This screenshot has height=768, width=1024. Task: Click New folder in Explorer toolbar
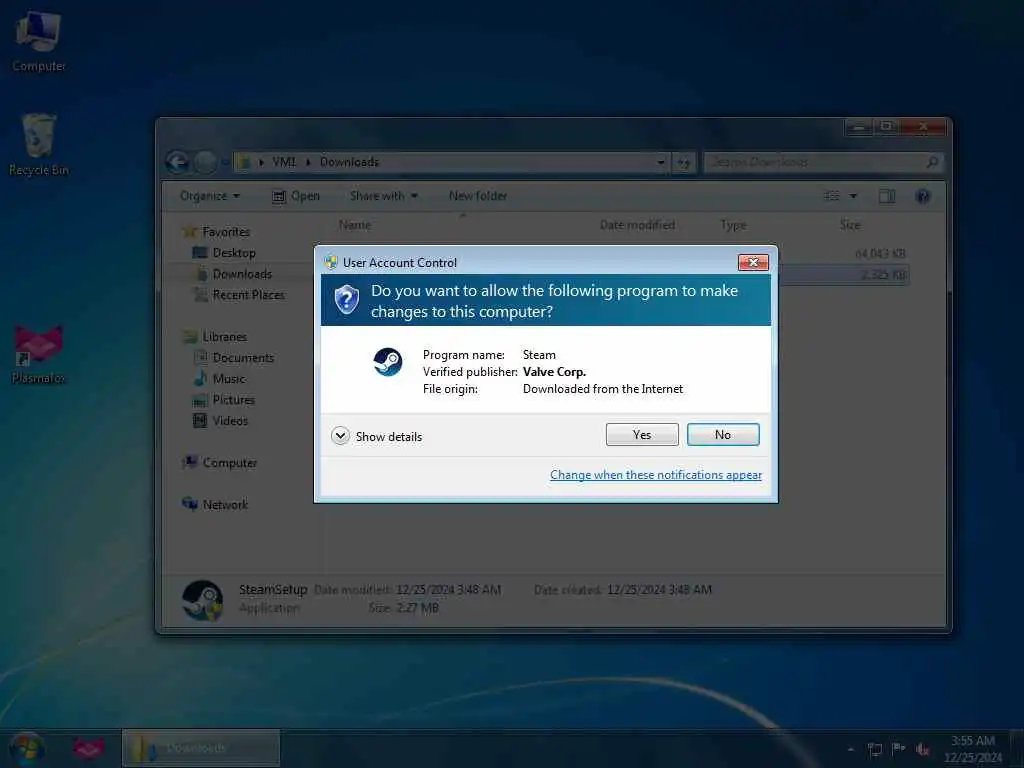coord(478,196)
